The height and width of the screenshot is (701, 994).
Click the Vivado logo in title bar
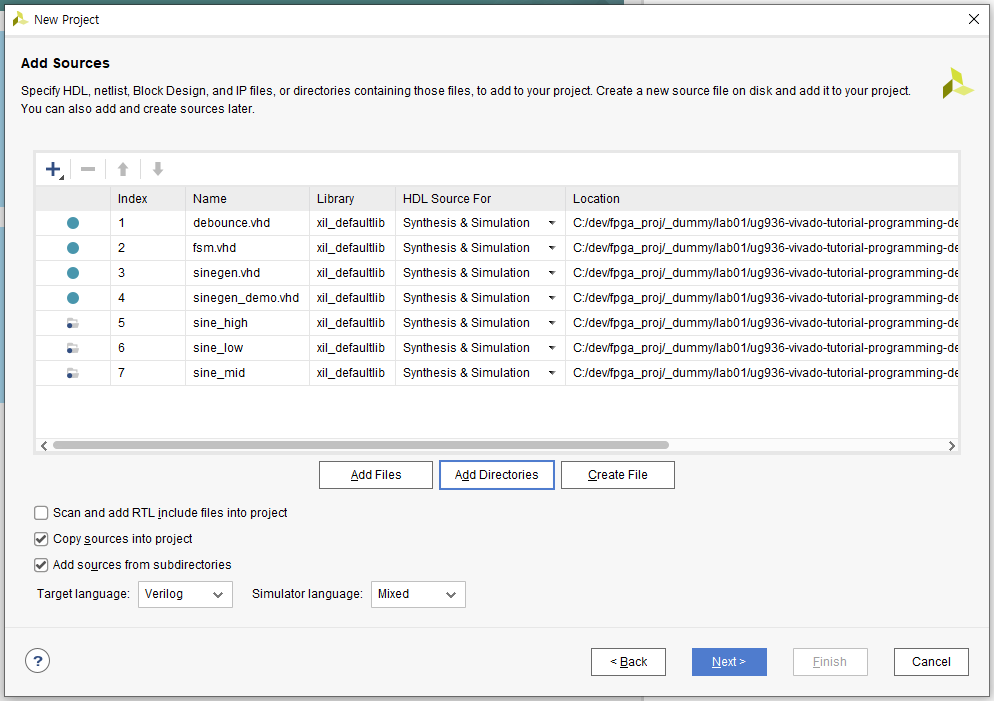click(x=20, y=19)
